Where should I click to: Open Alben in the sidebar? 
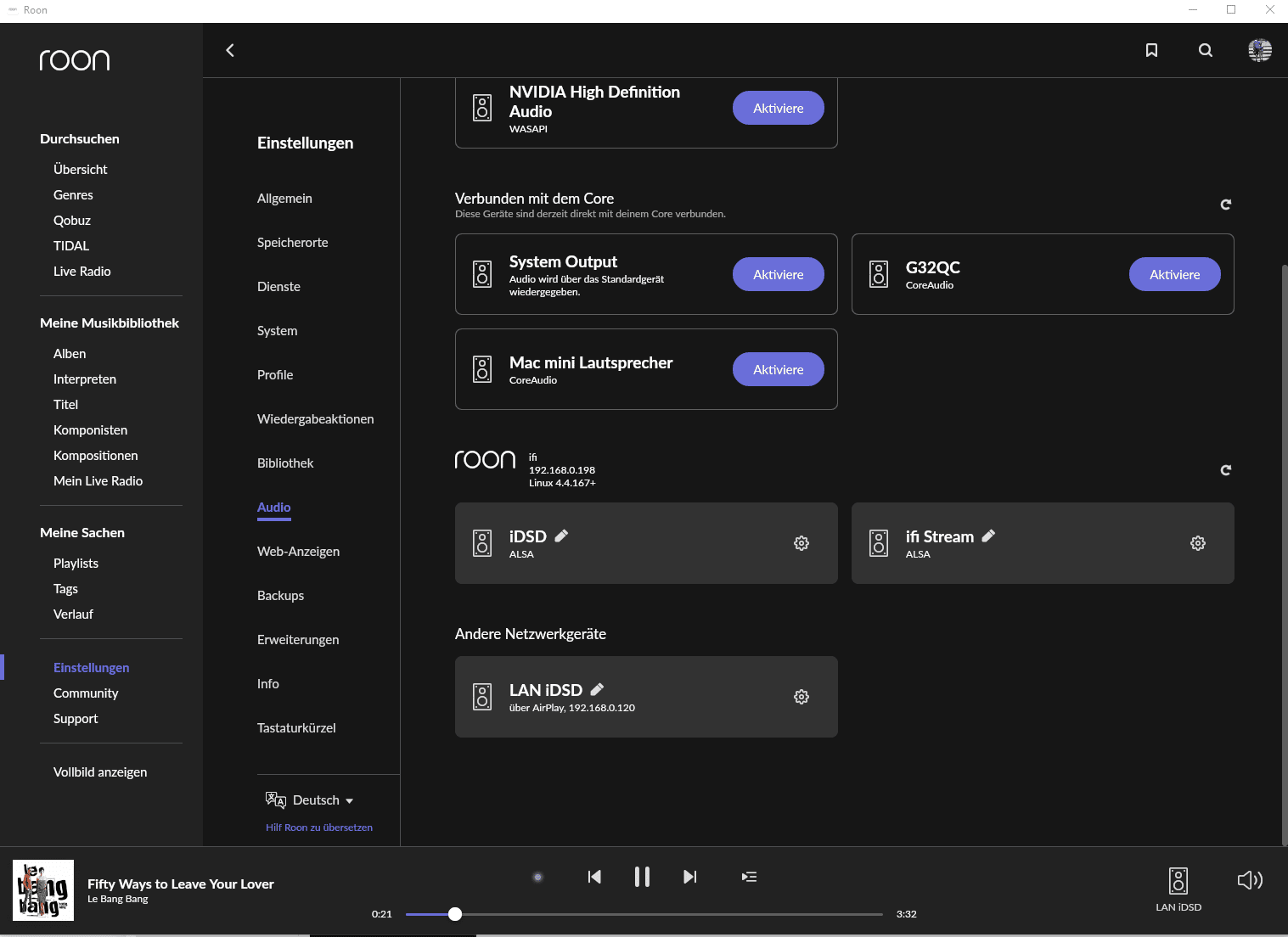70,354
